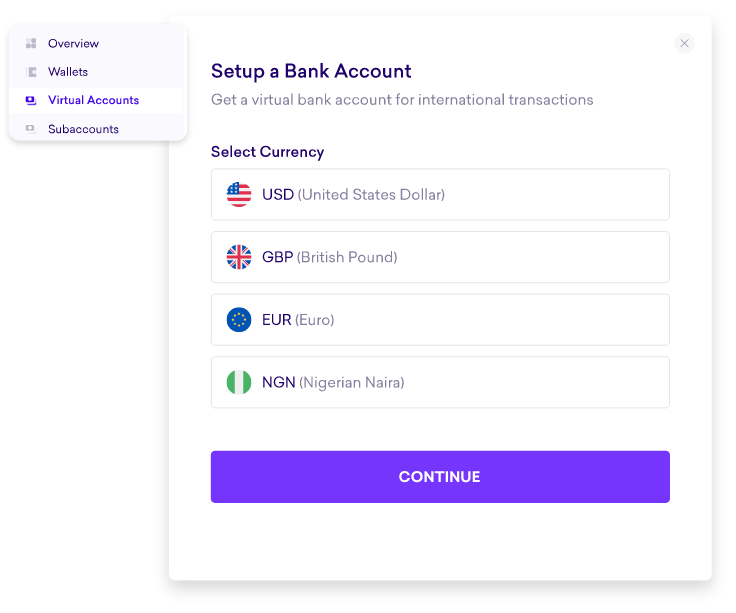Click the Overview grid icon

pos(31,44)
